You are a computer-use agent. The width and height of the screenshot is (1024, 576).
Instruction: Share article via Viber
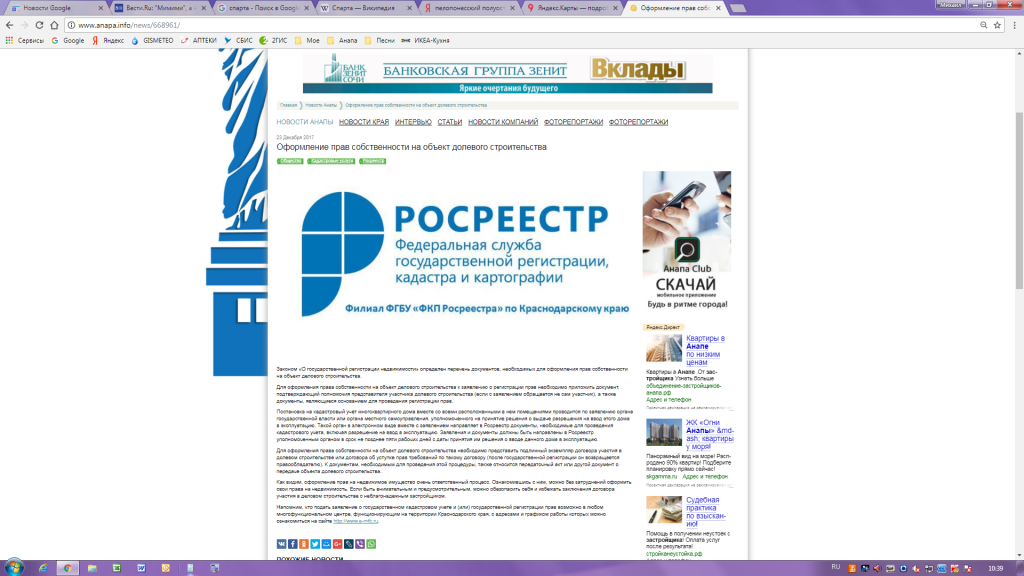360,544
